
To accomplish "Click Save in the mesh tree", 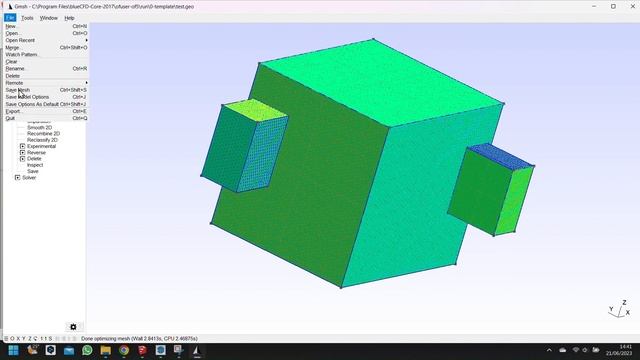I will (x=33, y=171).
